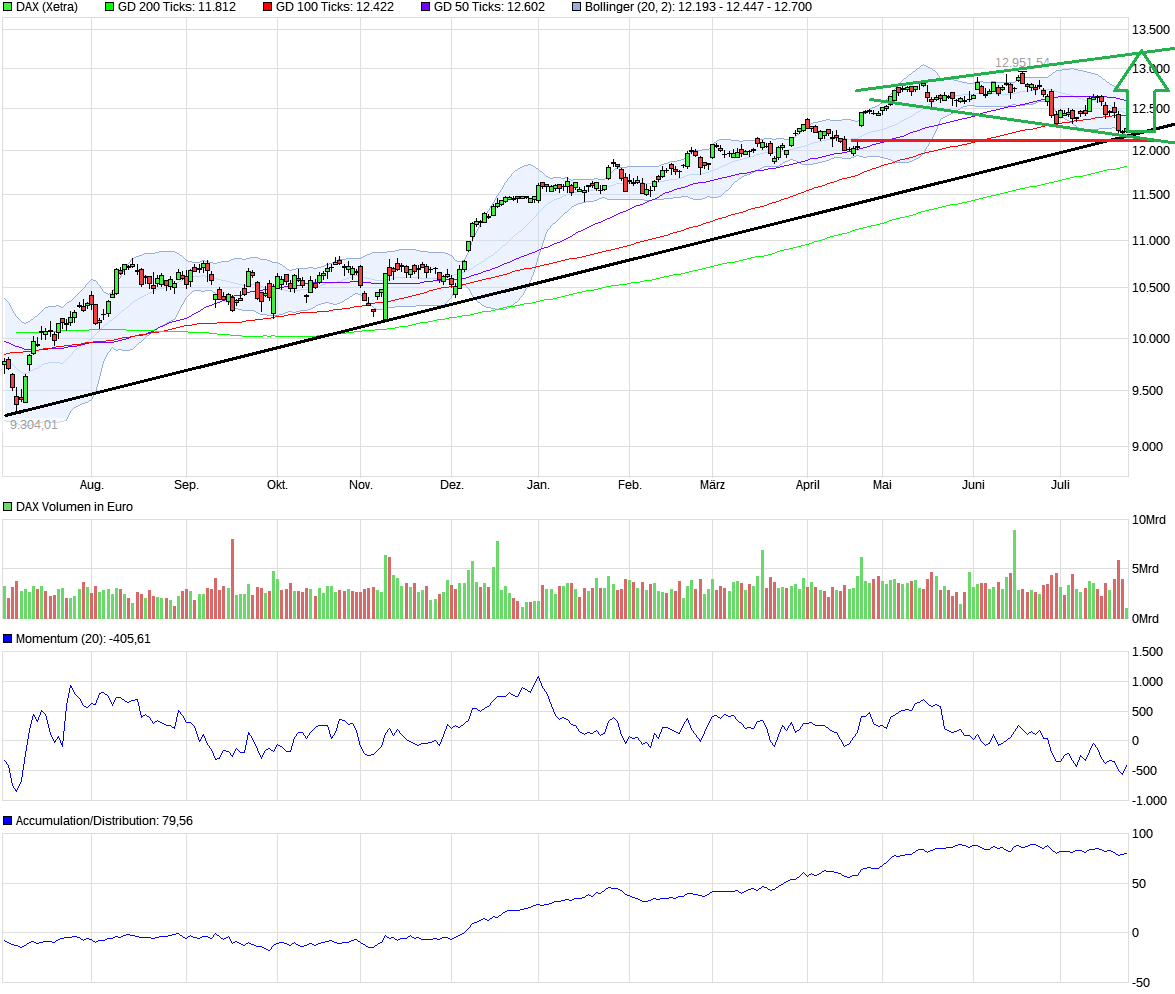Click the 12.000 price axis label
This screenshot has width=1175, height=994.
1150,151
